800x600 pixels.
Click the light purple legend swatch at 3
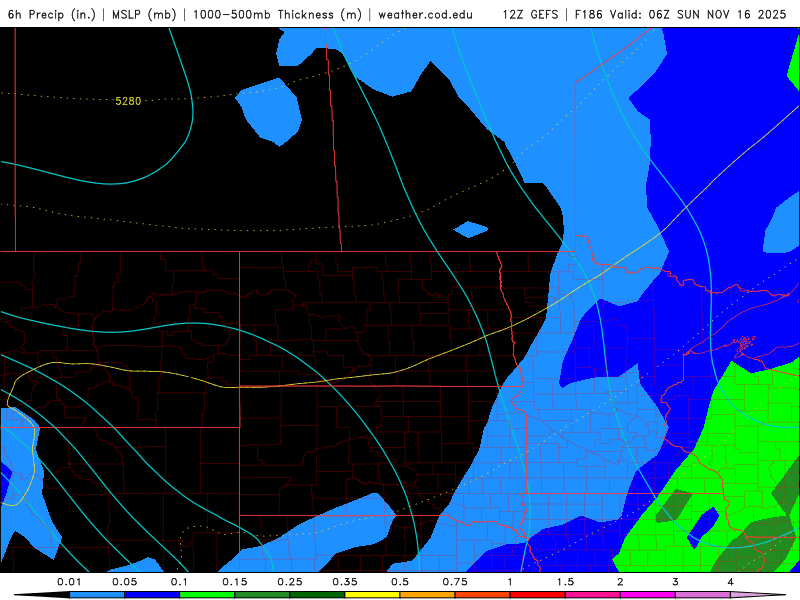coord(703,595)
